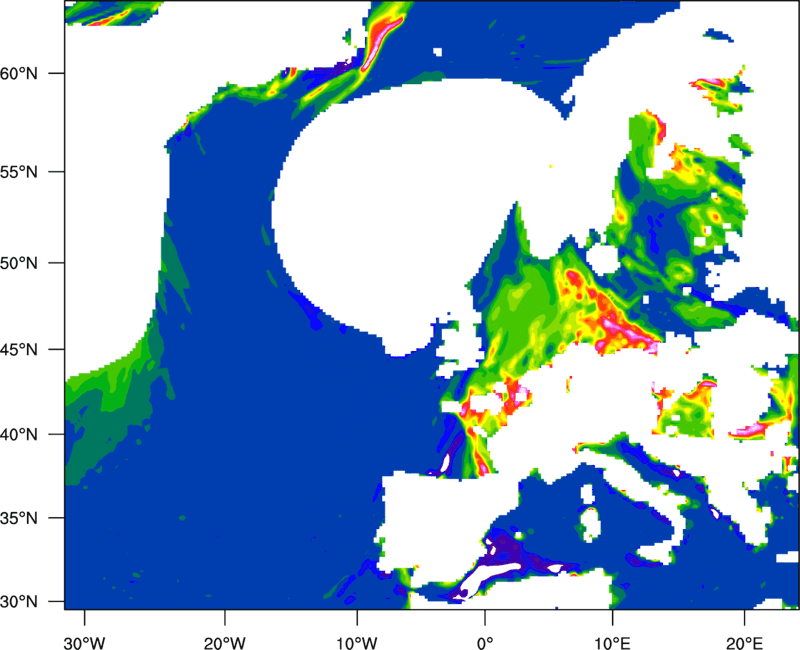Screen dimensions: 800x650
Task: Click the 60°N latitude label
Action: point(19,74)
